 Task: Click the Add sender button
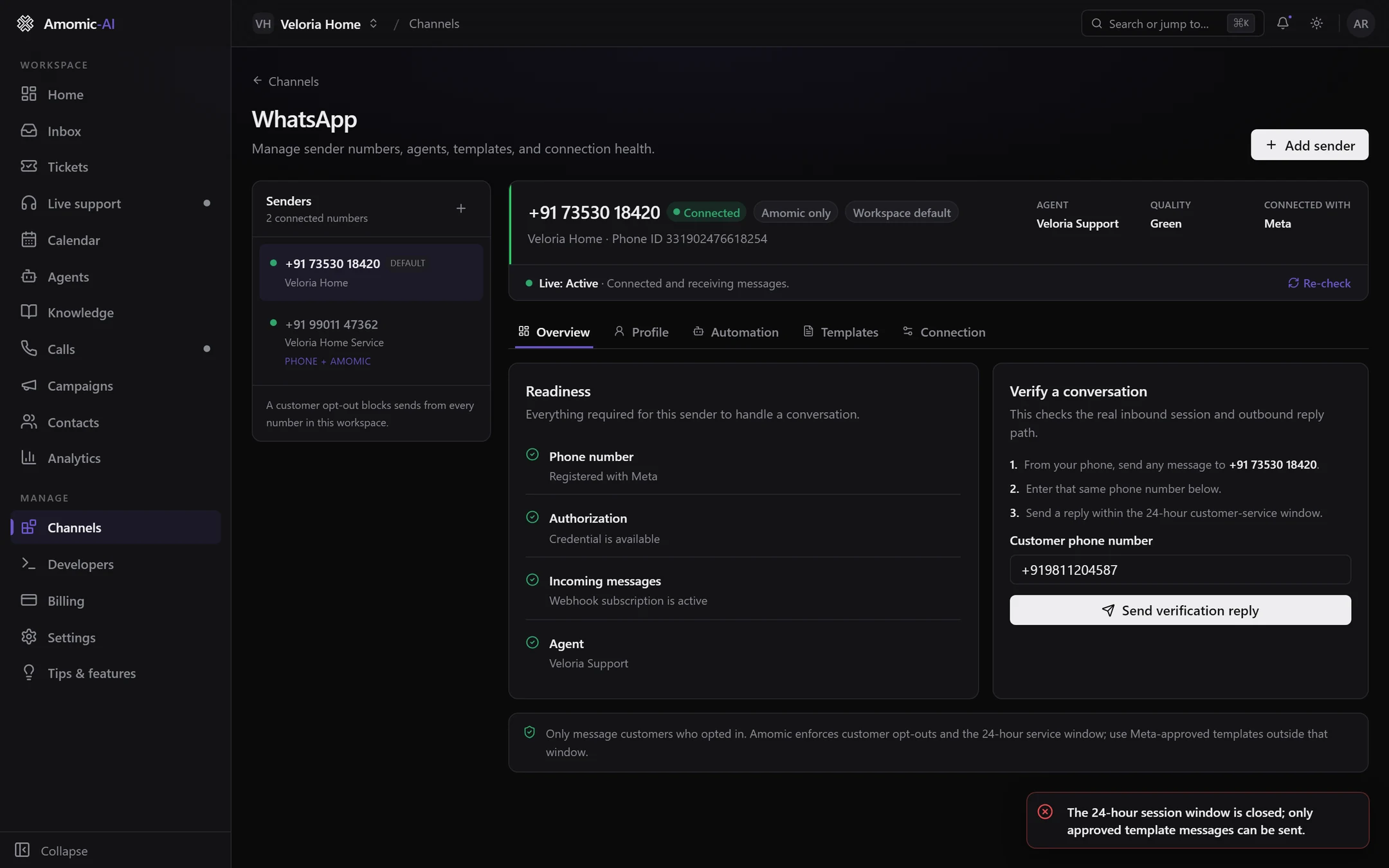point(1309,145)
